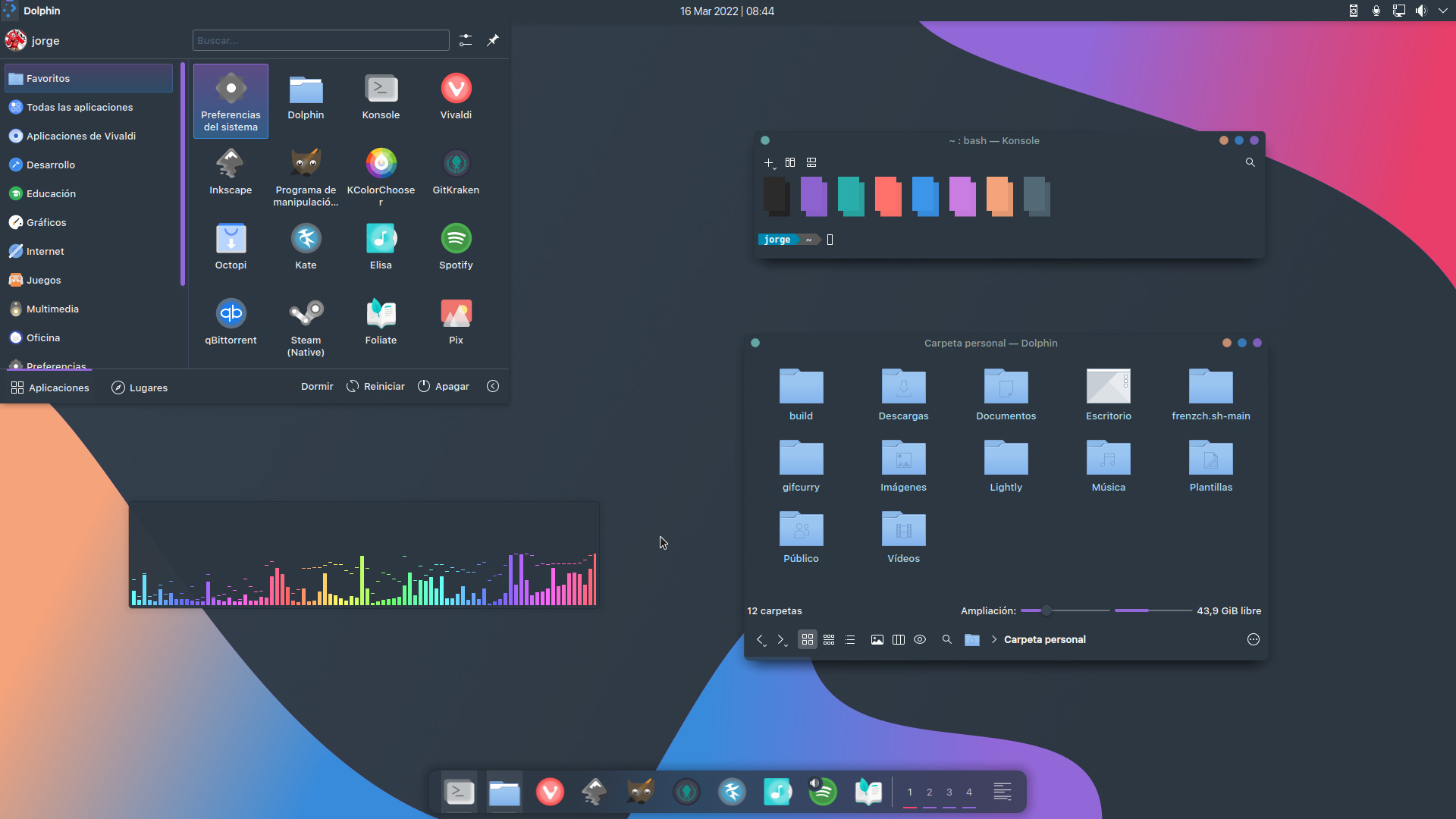Viewport: 1456px width, 819px height.
Task: Click the Reiniciar button
Action: pyautogui.click(x=375, y=386)
